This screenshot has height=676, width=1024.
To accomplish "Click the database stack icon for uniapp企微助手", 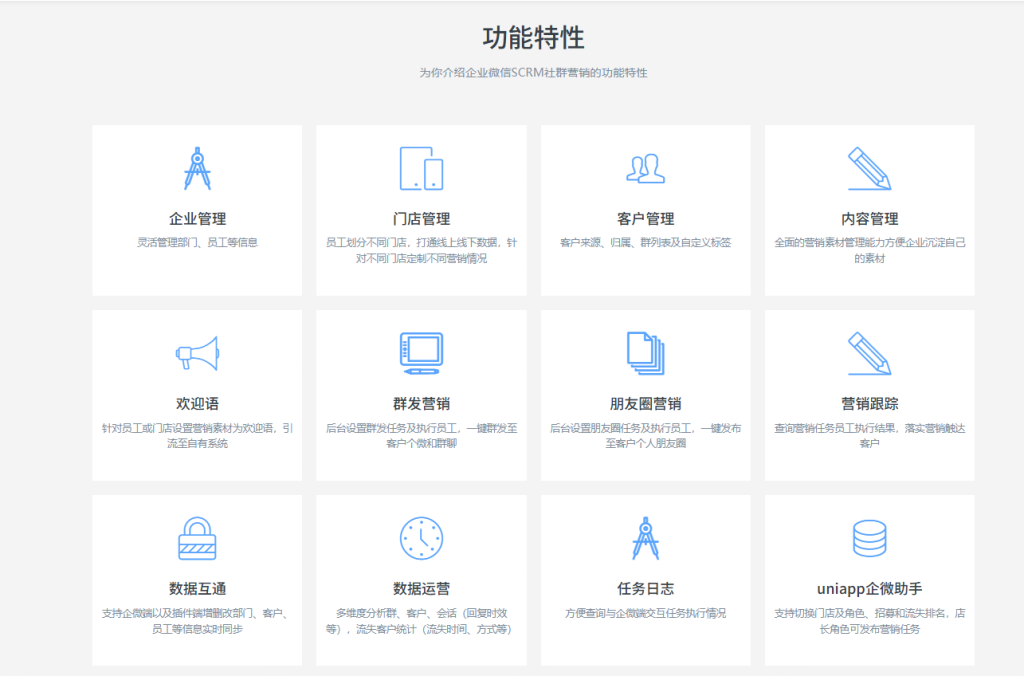I will tap(869, 538).
